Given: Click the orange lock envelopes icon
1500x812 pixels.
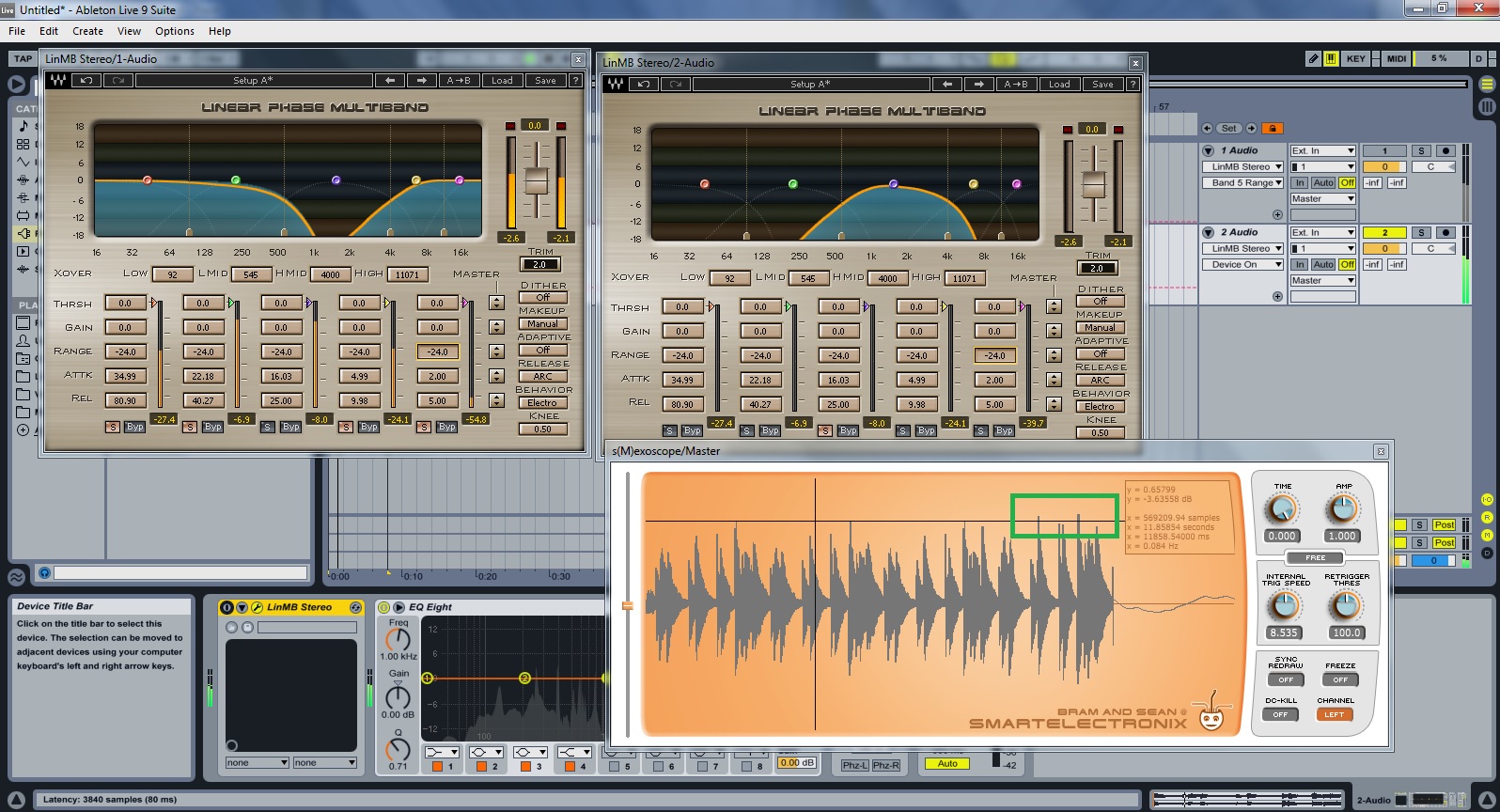Looking at the screenshot, I should click(1273, 128).
